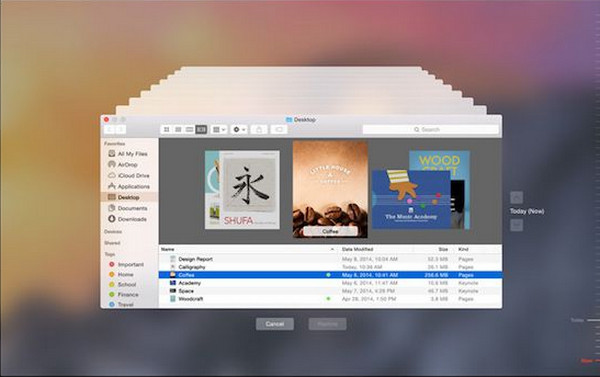Select The Music Academy cover thumbnail
The image size is (600, 377).
411,199
